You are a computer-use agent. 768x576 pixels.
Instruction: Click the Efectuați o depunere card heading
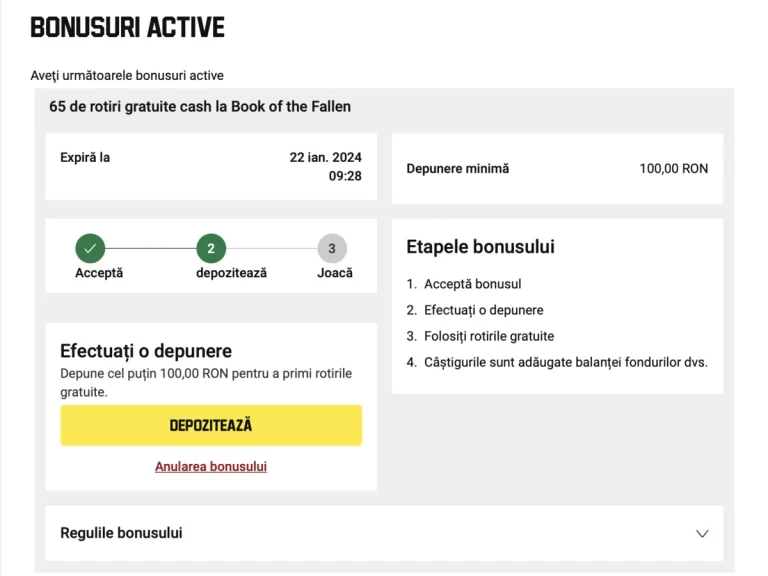coord(146,351)
